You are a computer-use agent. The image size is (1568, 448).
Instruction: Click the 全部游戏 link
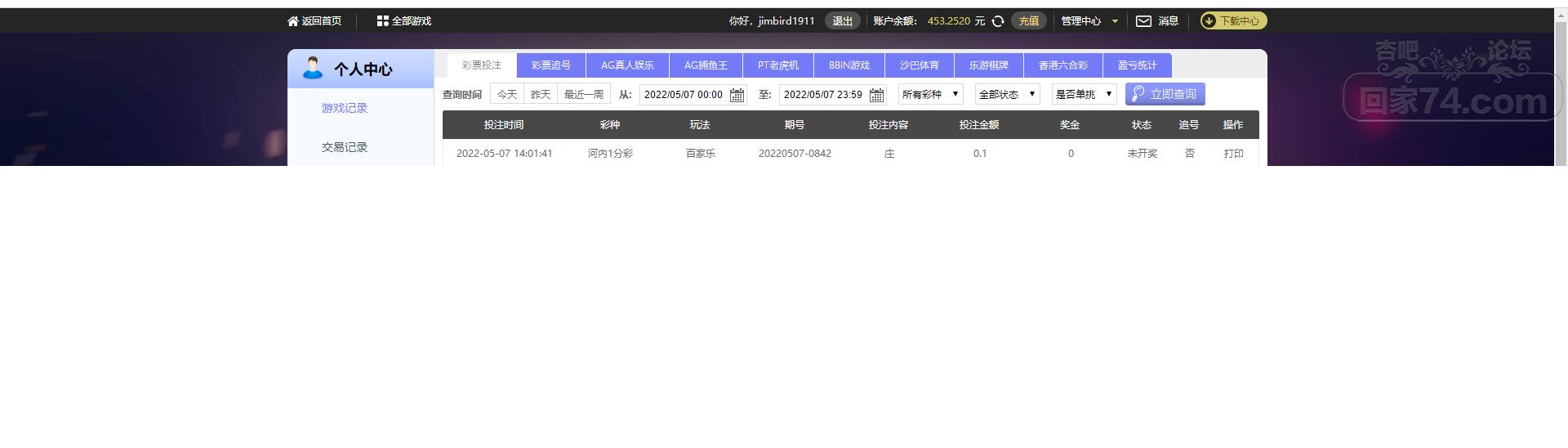click(412, 21)
